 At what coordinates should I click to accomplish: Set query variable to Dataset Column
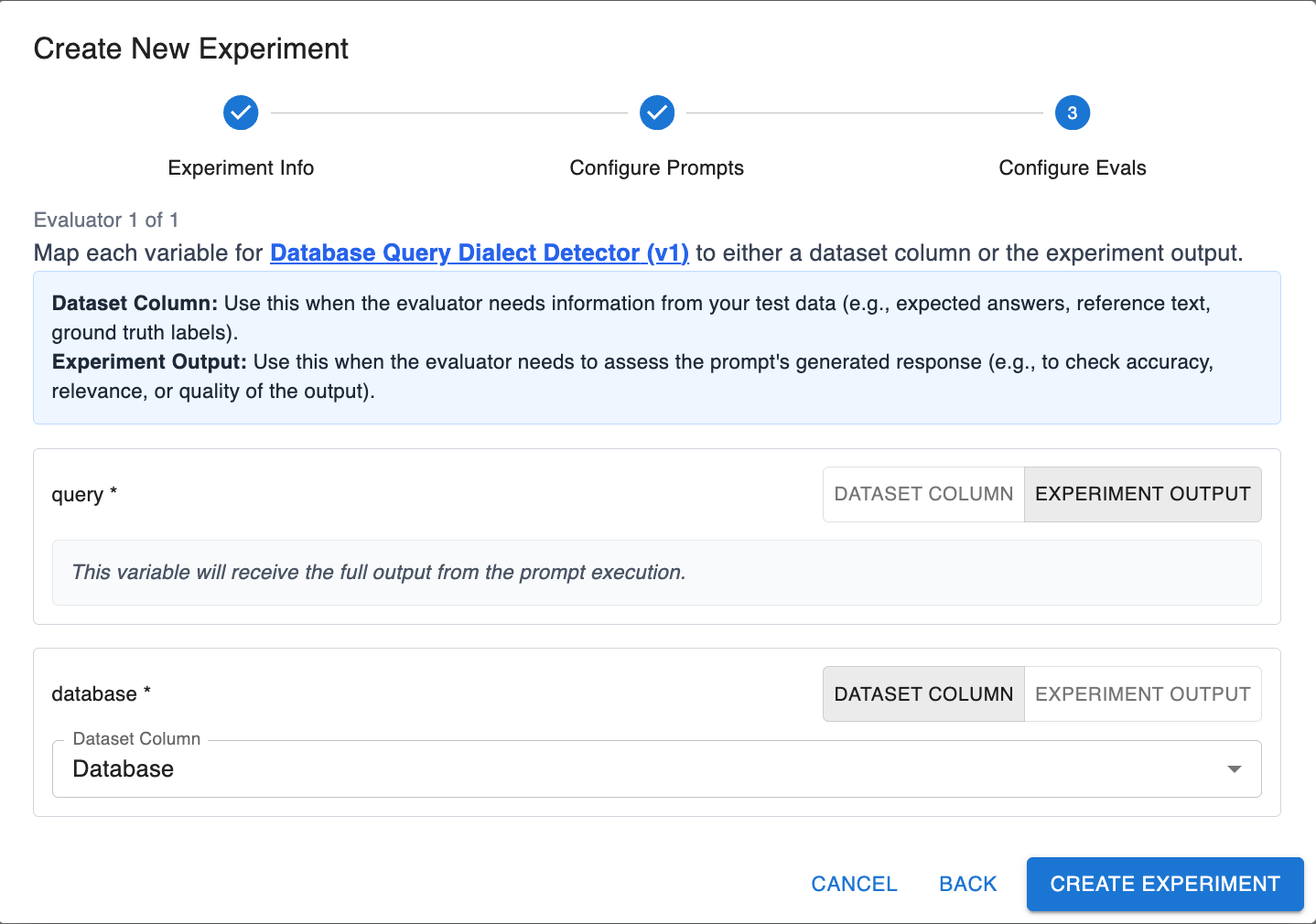coord(923,494)
